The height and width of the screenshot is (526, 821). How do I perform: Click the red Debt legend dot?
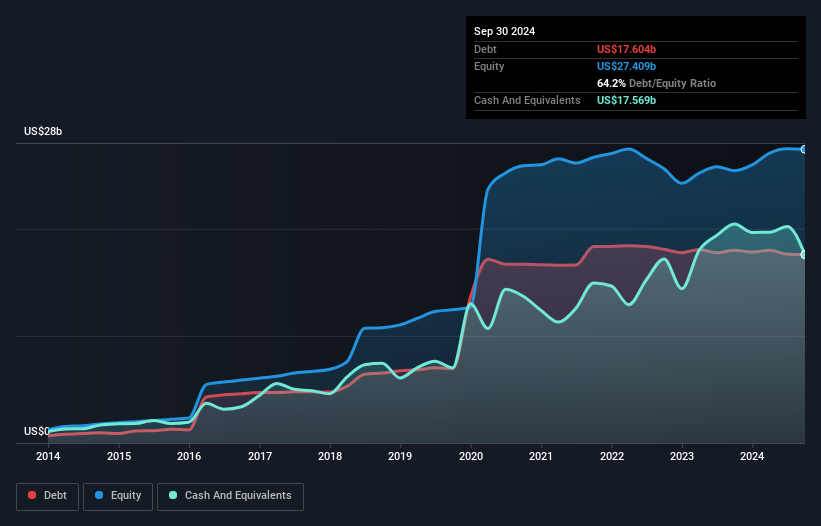(x=32, y=495)
